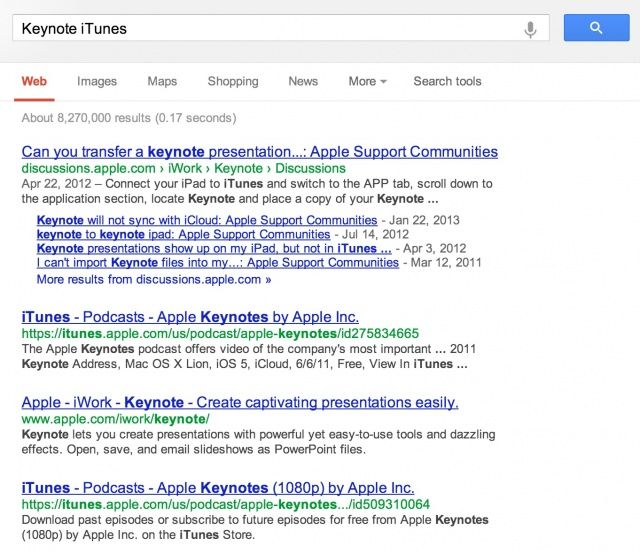Open Apple iWork Keynote captivating presentations result
This screenshot has width=640, height=553.
coord(240,402)
